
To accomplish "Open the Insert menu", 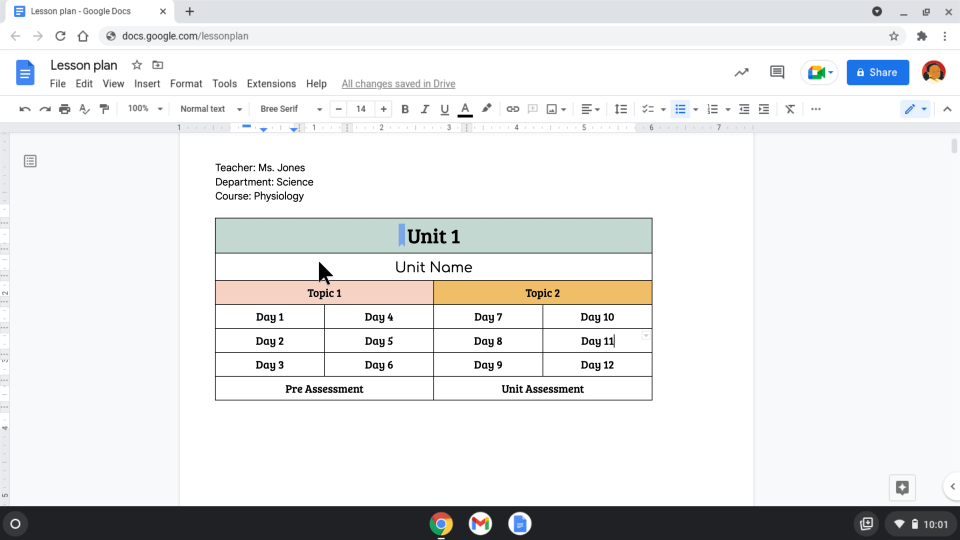I will [x=147, y=84].
